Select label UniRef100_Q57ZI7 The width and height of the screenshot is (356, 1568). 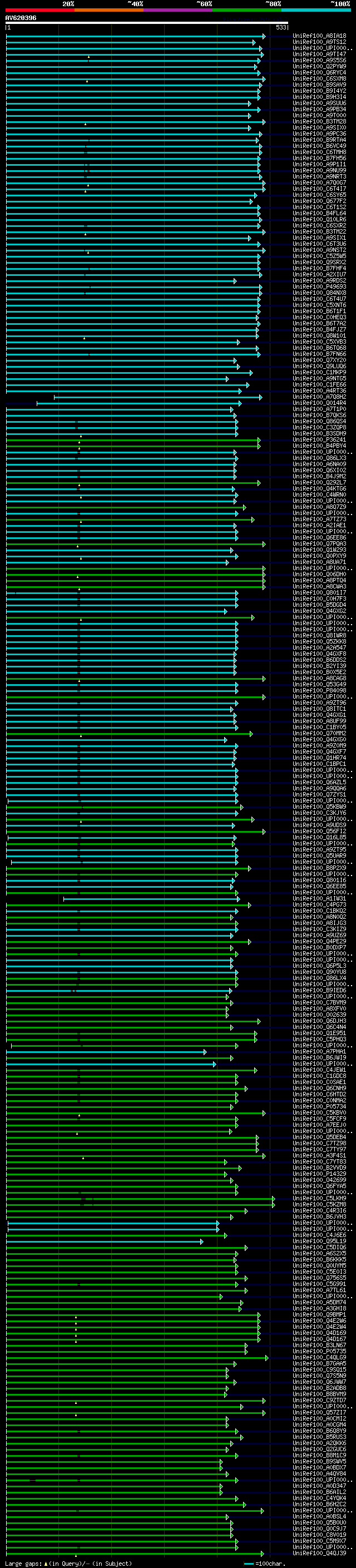(319, 1412)
